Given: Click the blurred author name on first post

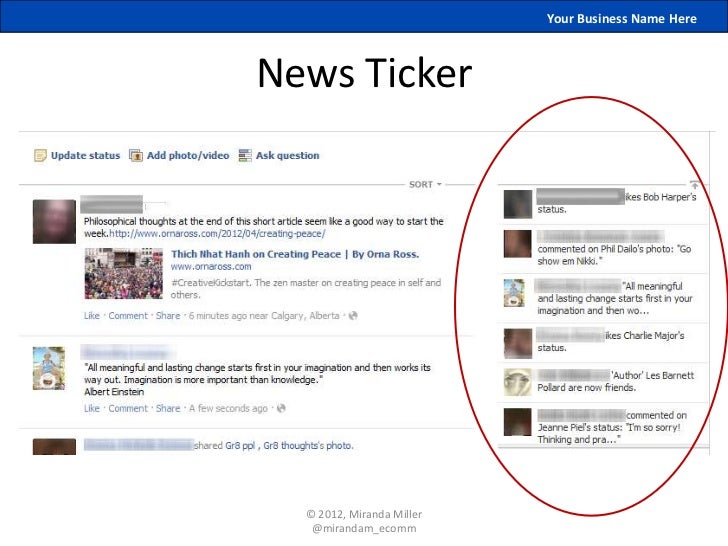Looking at the screenshot, I should pos(111,204).
